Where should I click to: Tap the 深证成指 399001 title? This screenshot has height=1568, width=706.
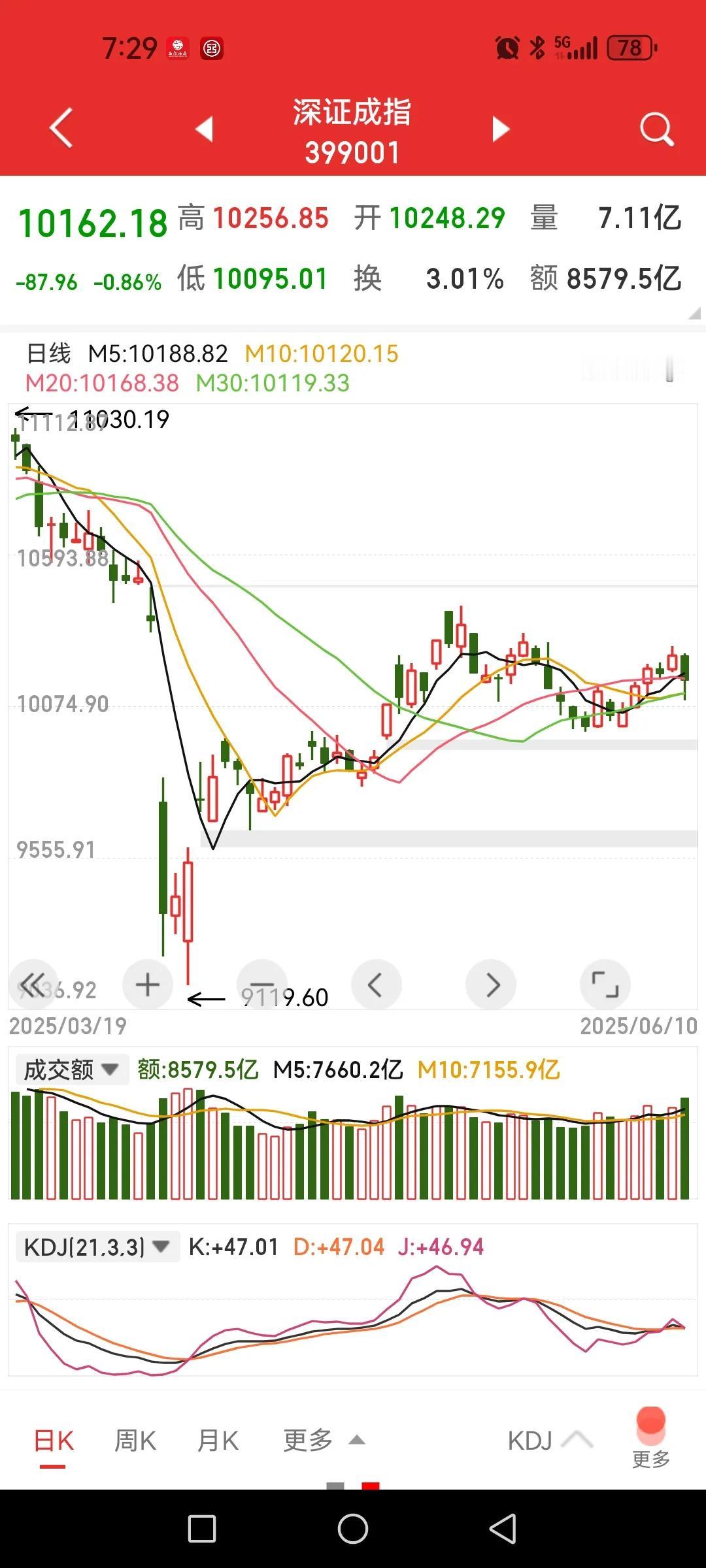352,131
